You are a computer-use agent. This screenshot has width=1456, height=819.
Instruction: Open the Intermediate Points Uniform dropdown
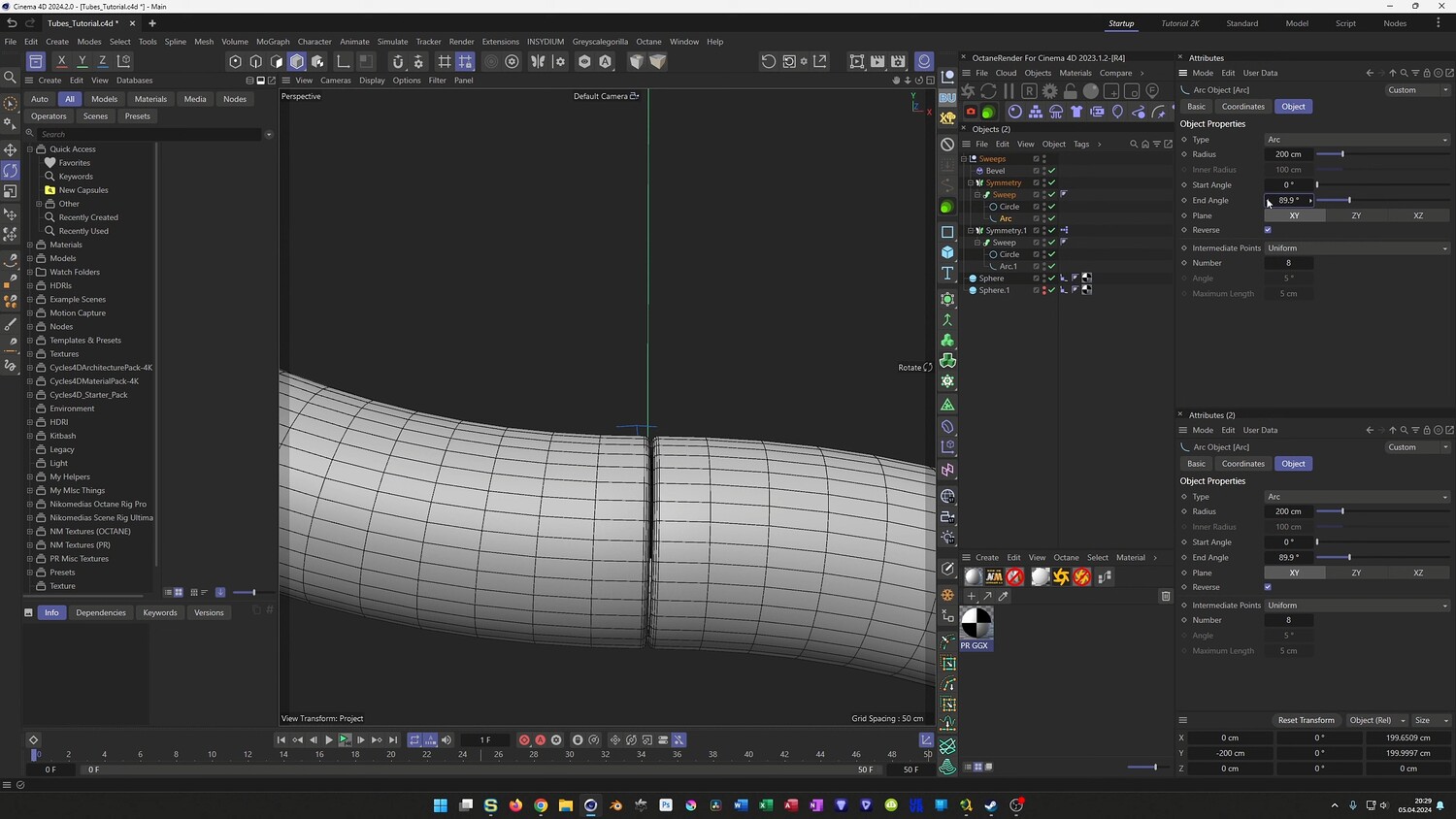coord(1356,248)
